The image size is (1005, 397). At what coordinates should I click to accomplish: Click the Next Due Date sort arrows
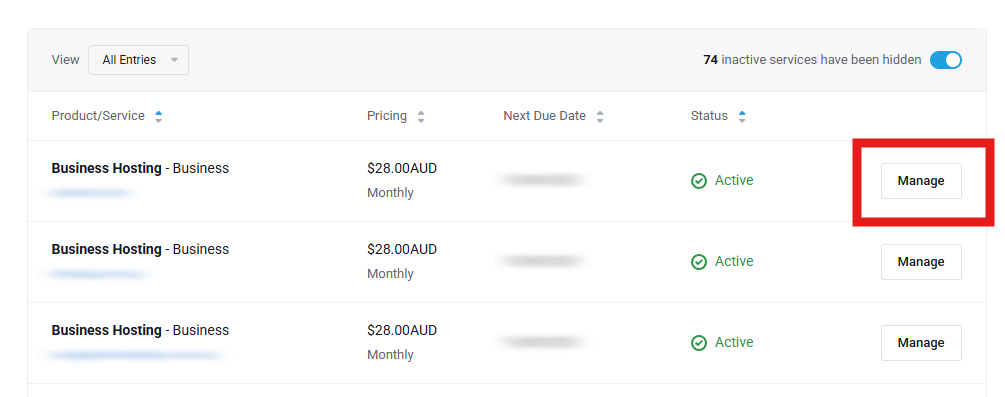600,117
